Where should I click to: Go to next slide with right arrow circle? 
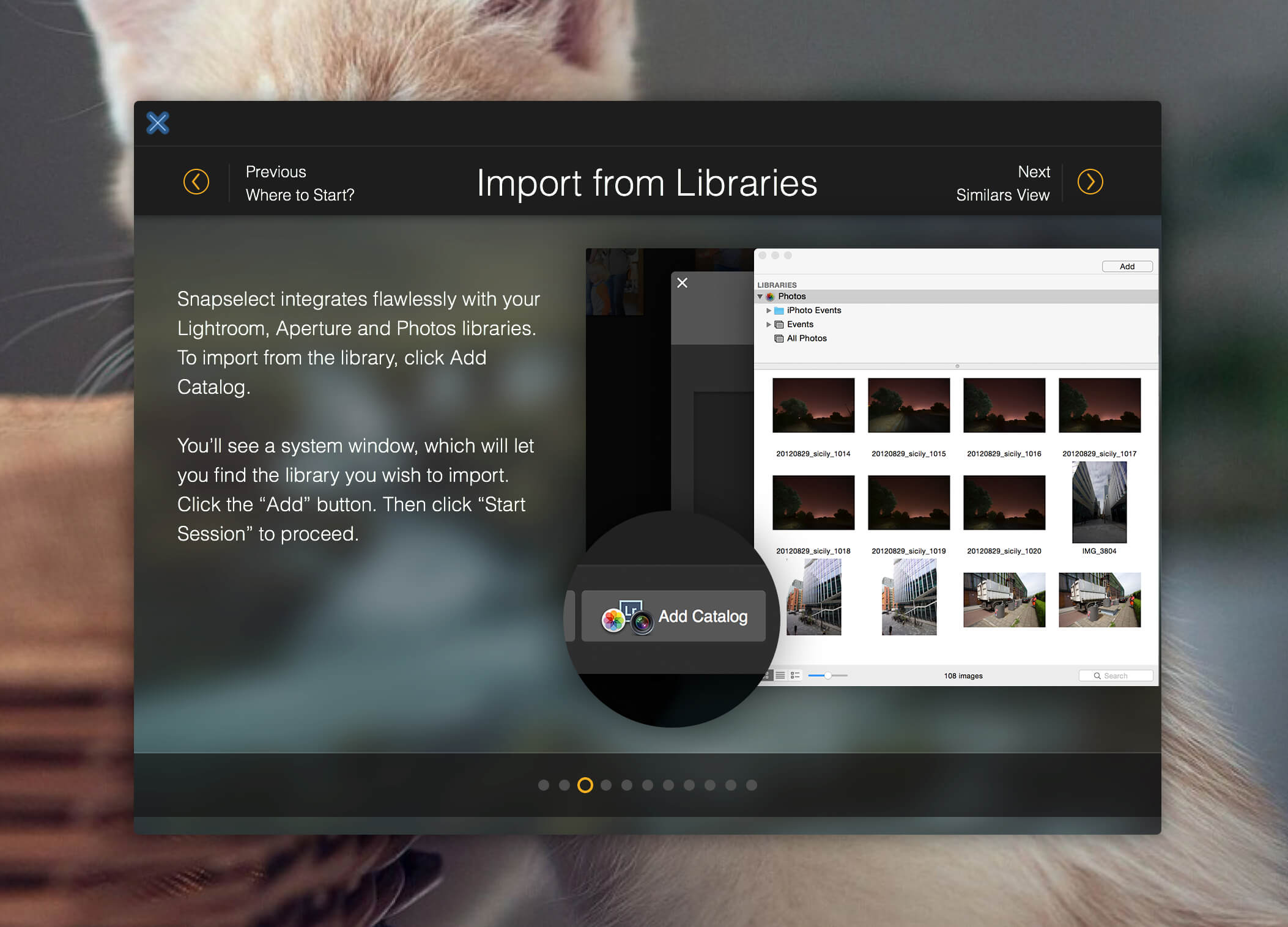1090,182
